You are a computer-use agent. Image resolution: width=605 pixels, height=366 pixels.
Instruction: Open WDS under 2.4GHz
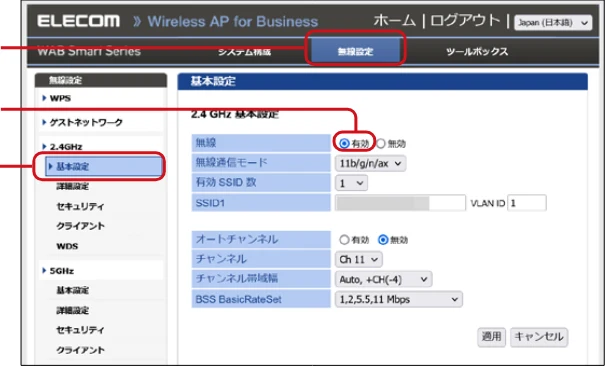[67, 246]
